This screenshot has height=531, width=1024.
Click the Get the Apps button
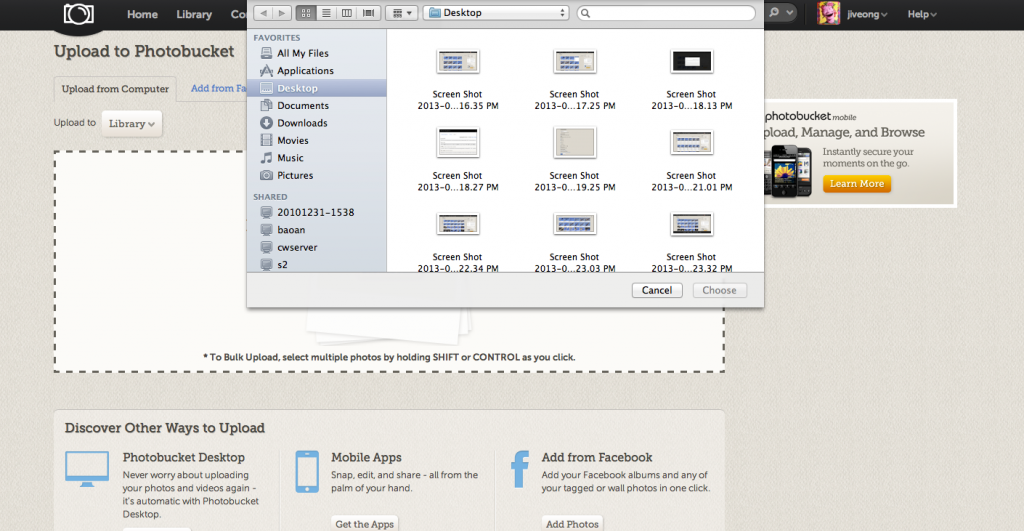click(x=364, y=524)
